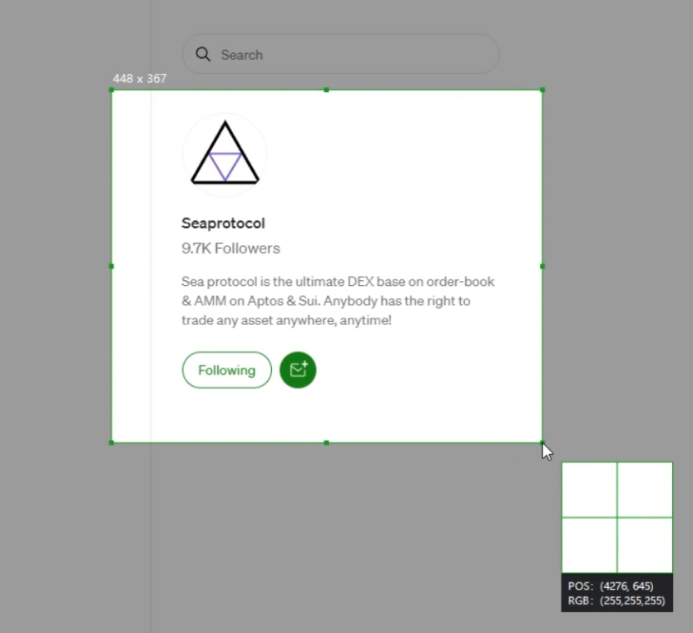This screenshot has height=633, width=693.
Task: Click the Sea protocol description text
Action: click(x=338, y=301)
